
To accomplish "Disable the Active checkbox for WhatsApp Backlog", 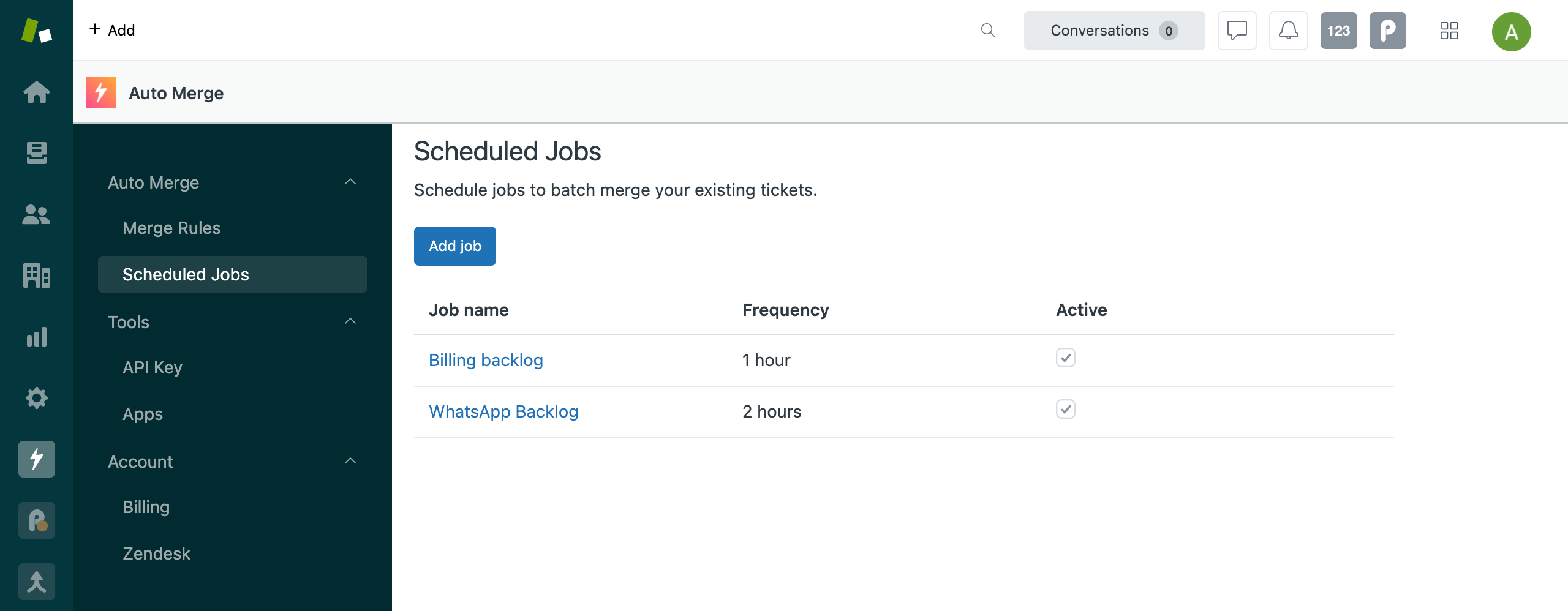I will [x=1066, y=410].
